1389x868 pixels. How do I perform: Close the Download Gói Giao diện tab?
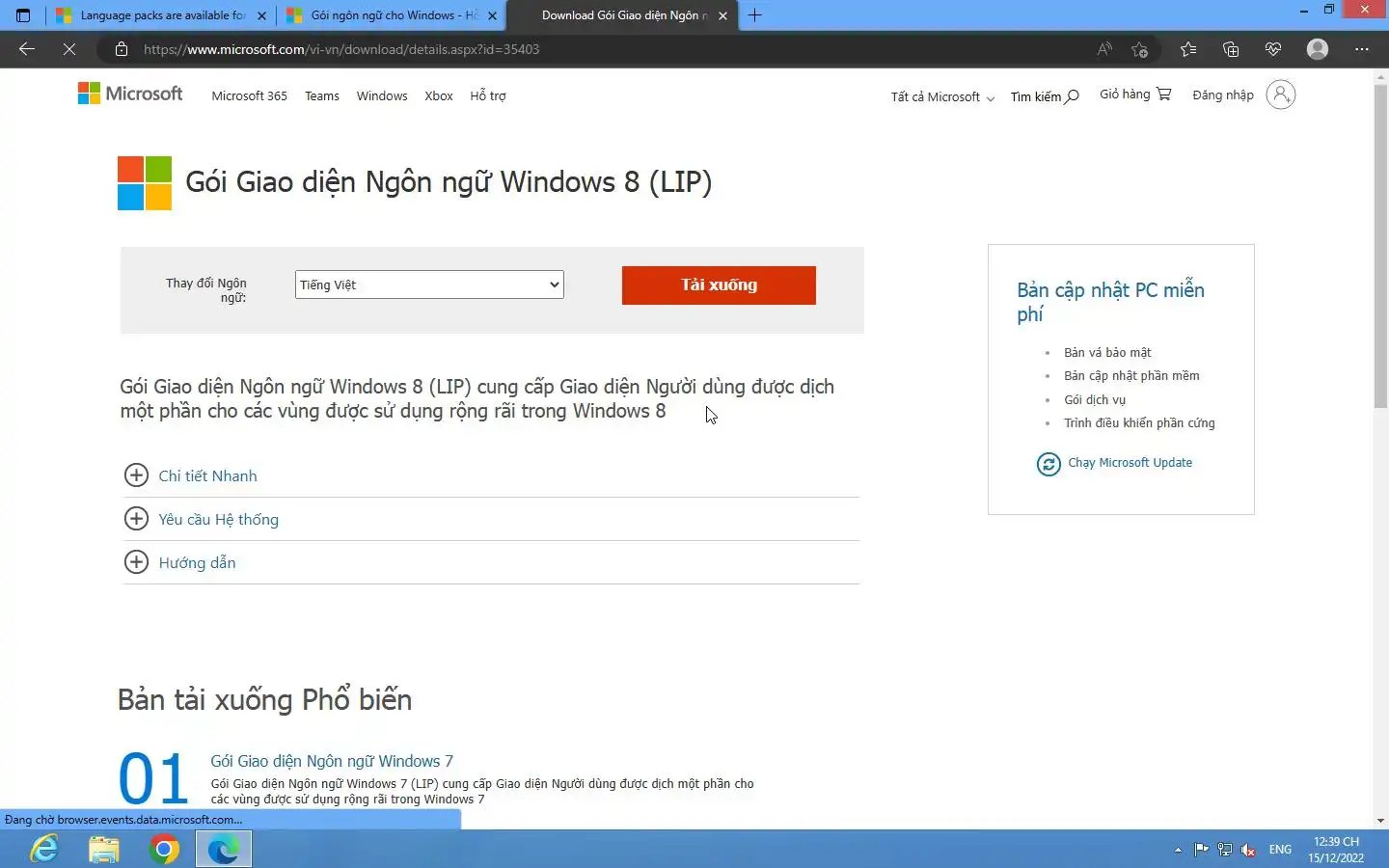(722, 15)
